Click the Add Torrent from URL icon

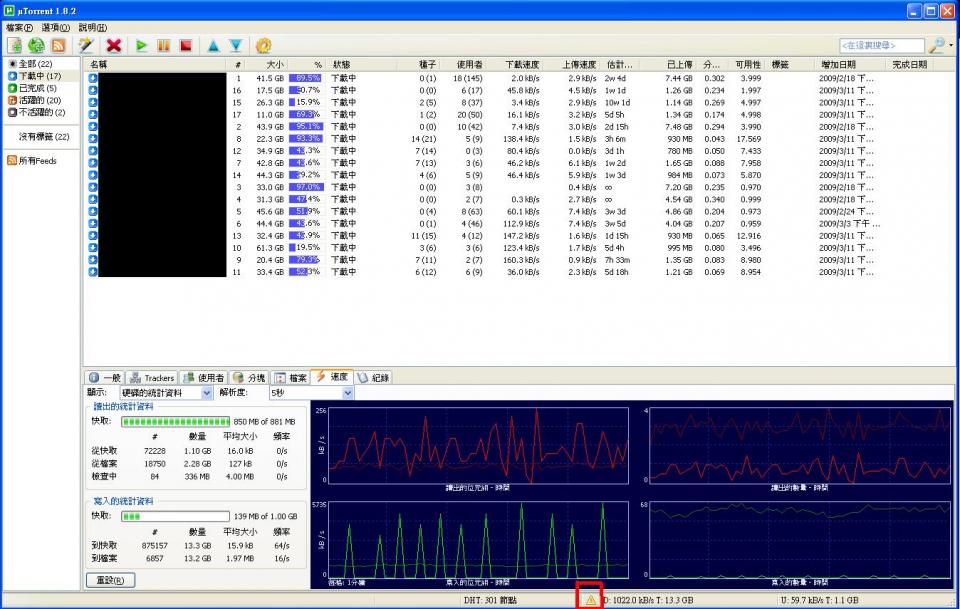(36, 45)
